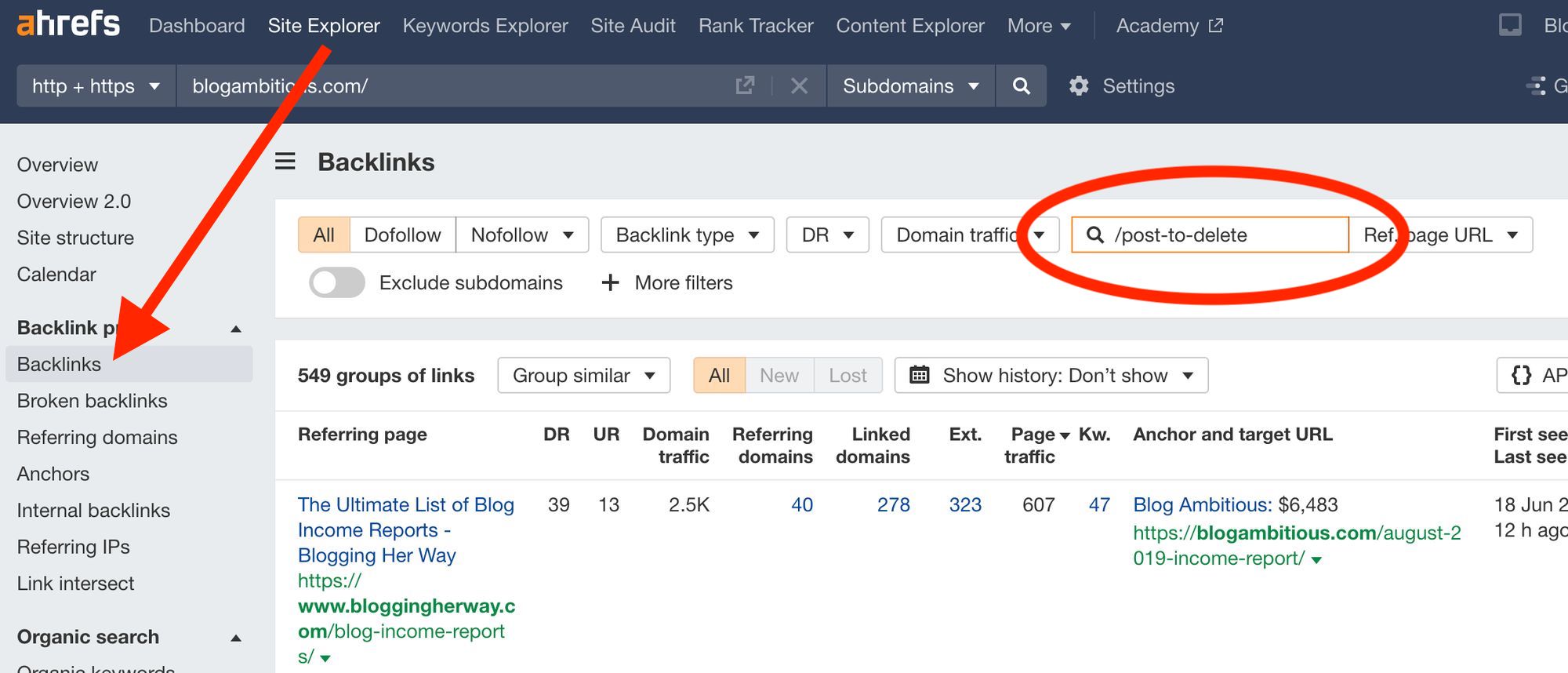The width and height of the screenshot is (1568, 673).
Task: Expand bloggingherway.com URL dropdown arrow
Action: coord(325,658)
